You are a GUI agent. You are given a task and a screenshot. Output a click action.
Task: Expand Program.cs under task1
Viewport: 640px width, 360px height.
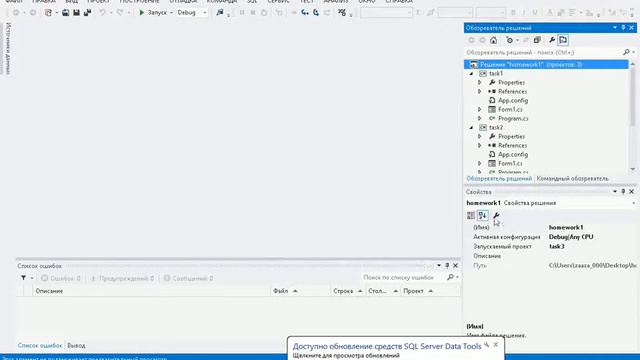pos(480,118)
